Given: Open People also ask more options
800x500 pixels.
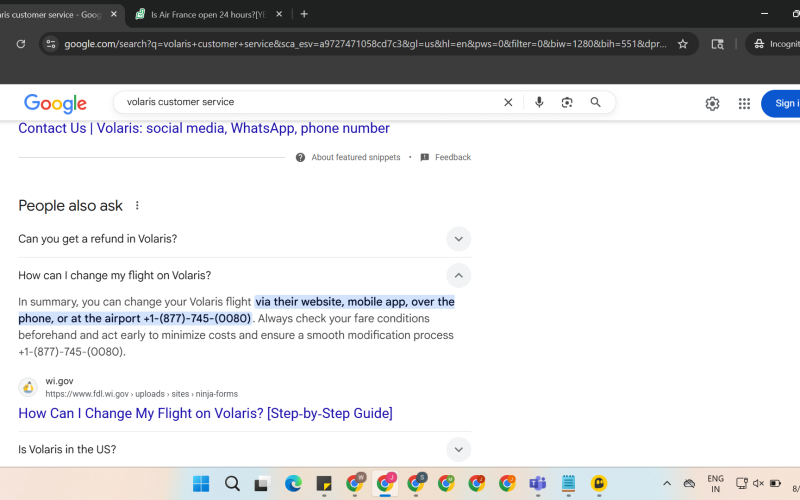Looking at the screenshot, I should coord(137,206).
